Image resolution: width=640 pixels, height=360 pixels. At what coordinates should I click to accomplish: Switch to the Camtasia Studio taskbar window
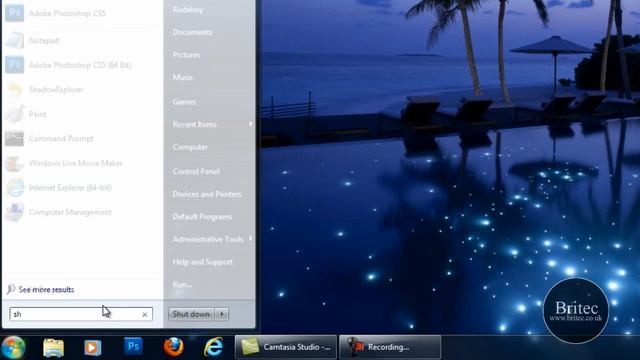point(286,347)
